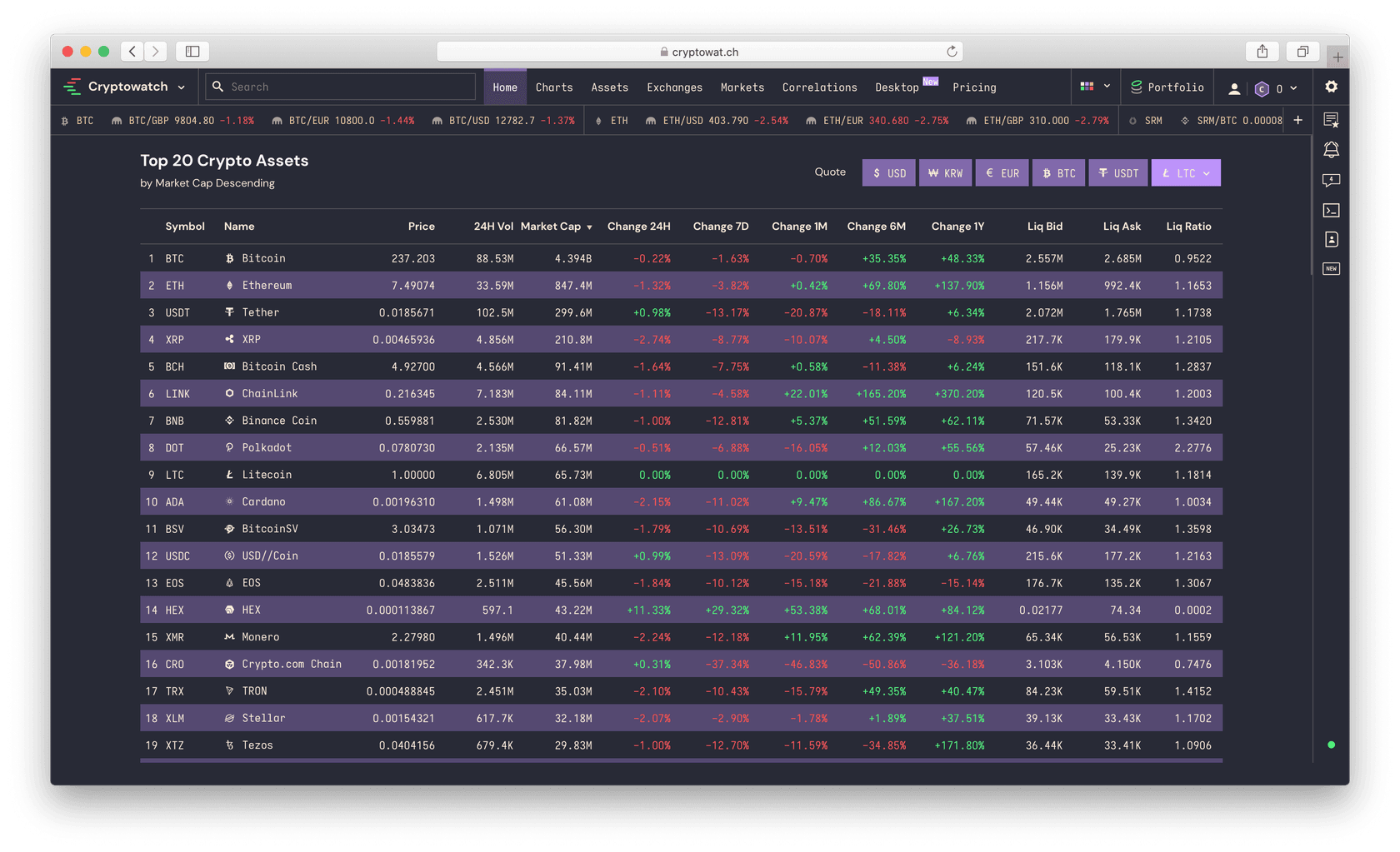The height and width of the screenshot is (852, 1400).
Task: Open the Correlations tab
Action: (x=819, y=87)
